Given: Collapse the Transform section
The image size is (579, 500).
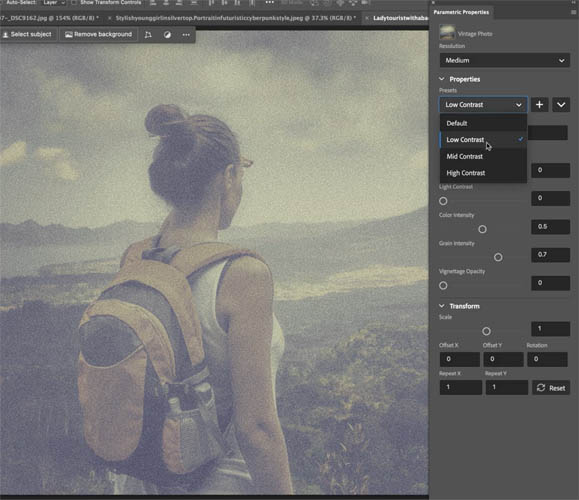Looking at the screenshot, I should pyautogui.click(x=442, y=306).
